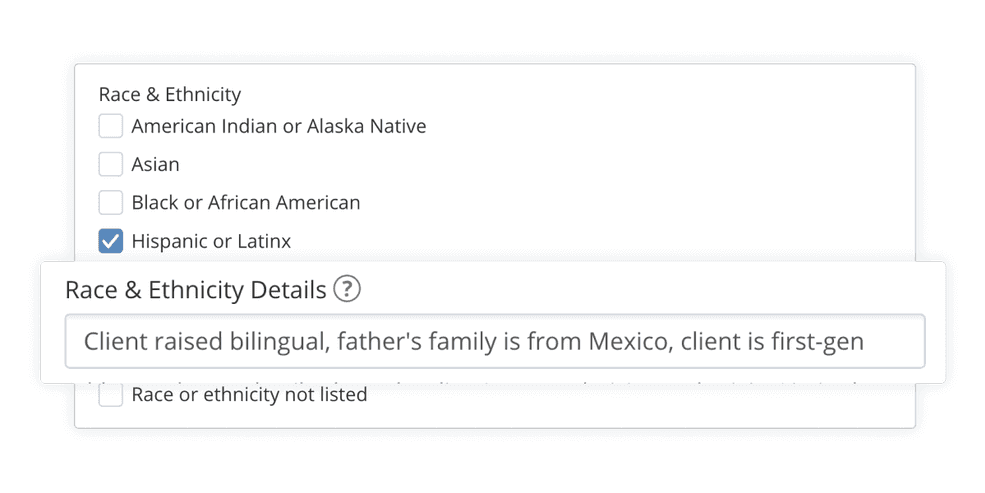The image size is (985, 493).
Task: Check the American Indian or Alaska Native box
Action: click(111, 126)
